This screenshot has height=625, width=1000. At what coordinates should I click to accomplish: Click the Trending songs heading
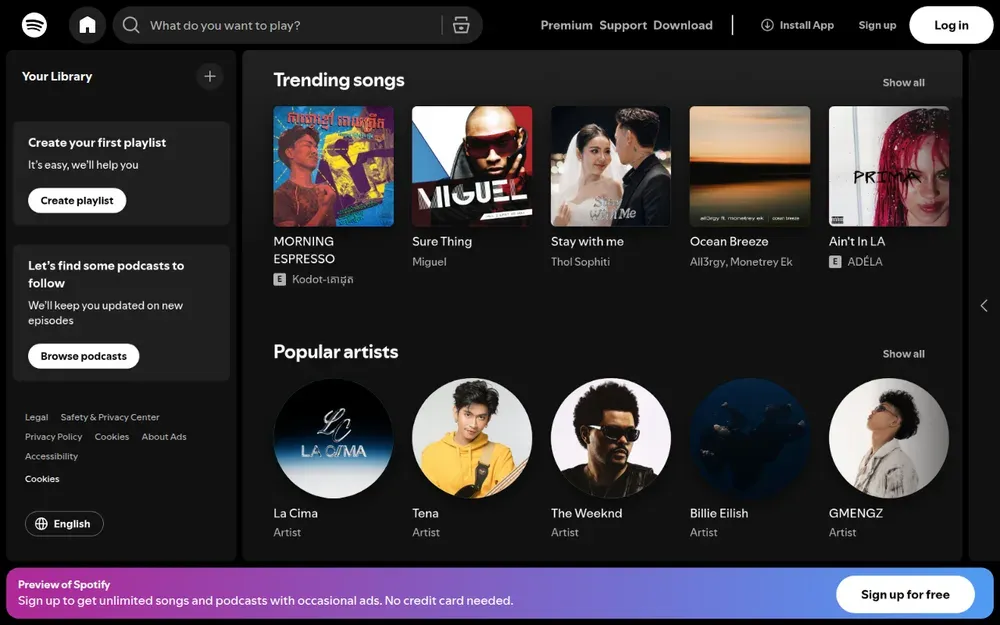click(x=339, y=80)
